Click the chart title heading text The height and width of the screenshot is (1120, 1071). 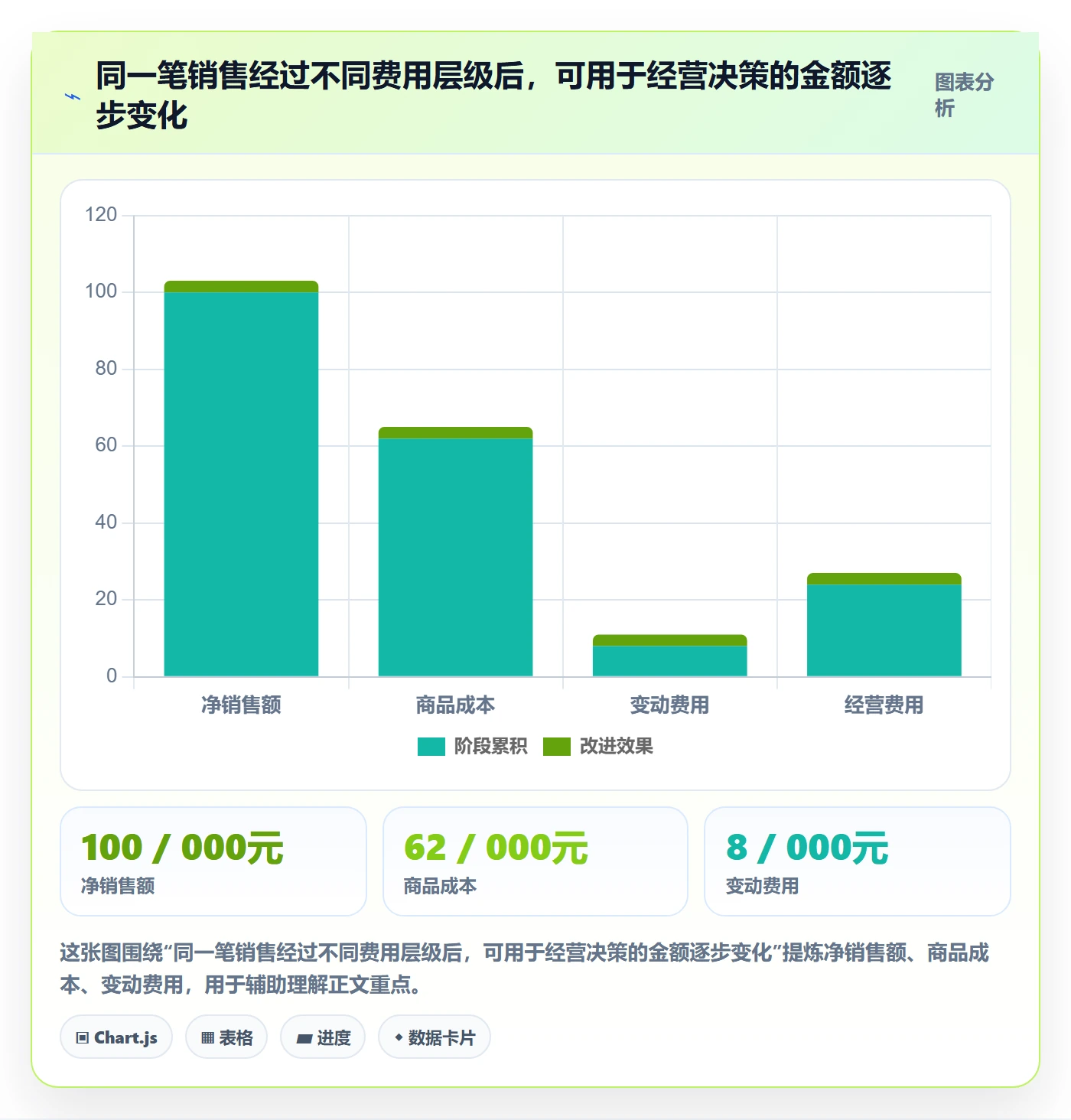coord(493,96)
